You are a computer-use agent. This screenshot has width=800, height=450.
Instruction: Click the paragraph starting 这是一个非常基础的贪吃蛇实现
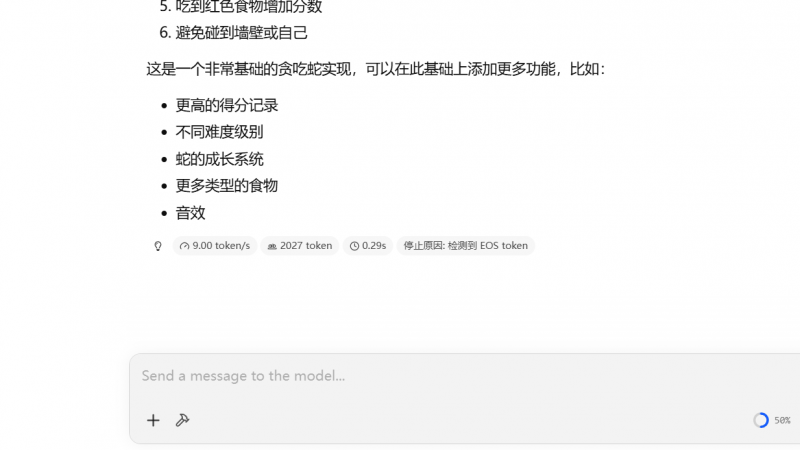376,69
